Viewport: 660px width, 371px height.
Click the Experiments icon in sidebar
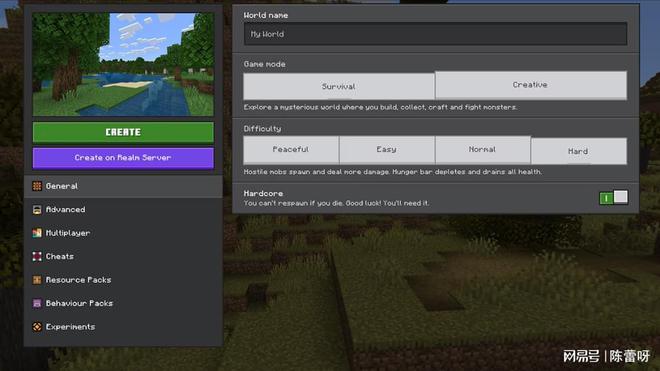(37, 327)
